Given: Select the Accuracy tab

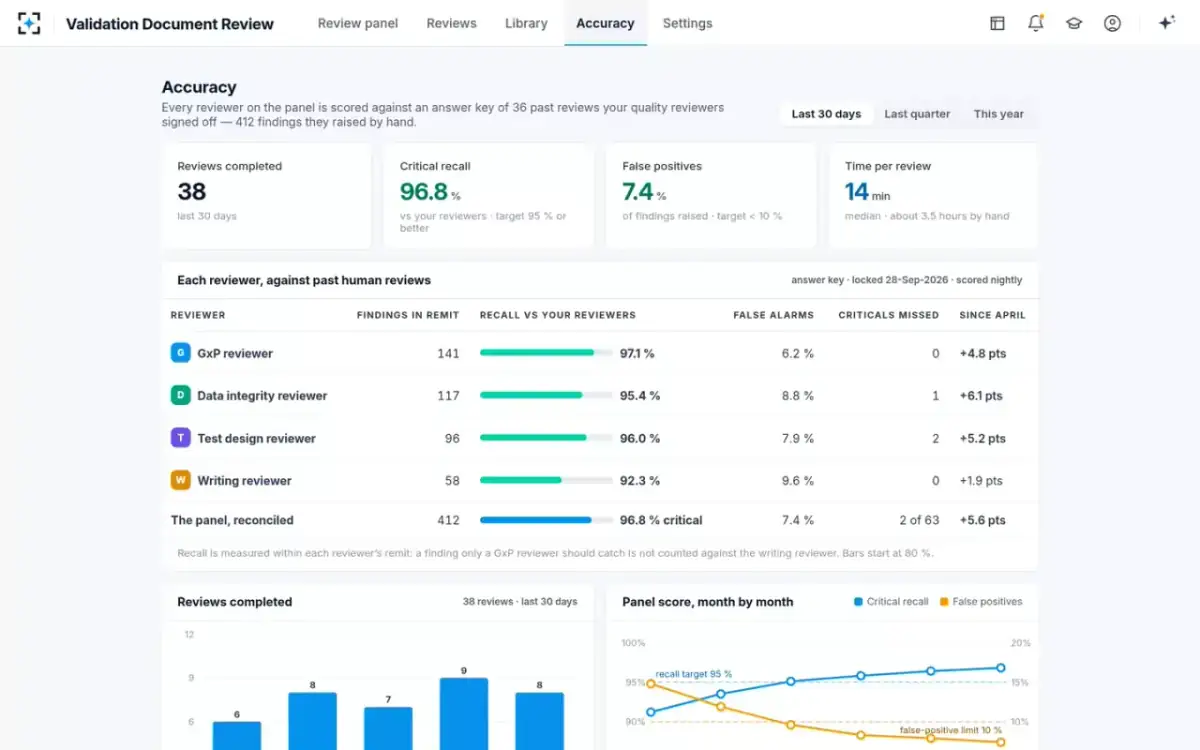Looking at the screenshot, I should [605, 23].
